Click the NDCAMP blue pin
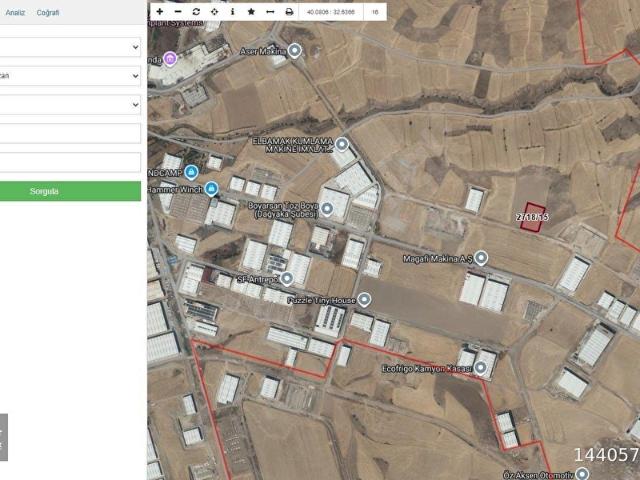 (191, 172)
